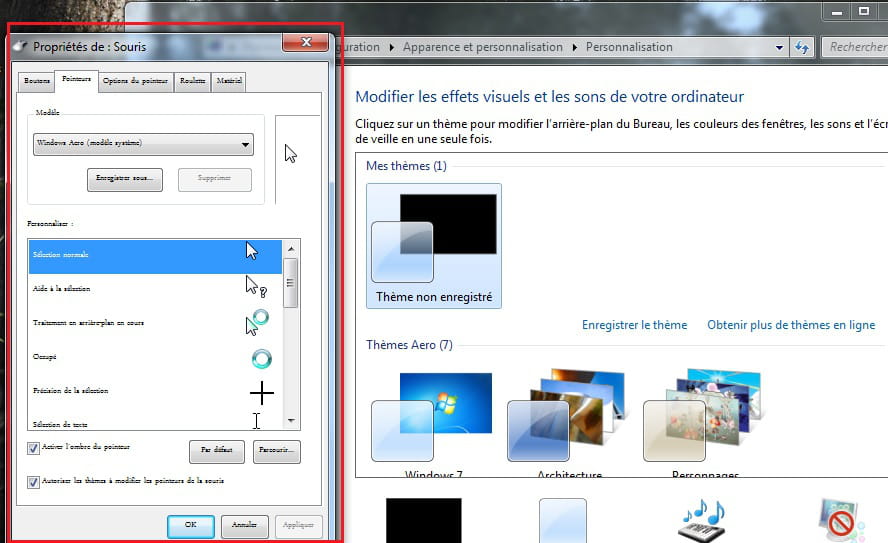Screen dimensions: 888x543
Task: Click the working-in-background cursor icon
Action: pyautogui.click(x=257, y=322)
